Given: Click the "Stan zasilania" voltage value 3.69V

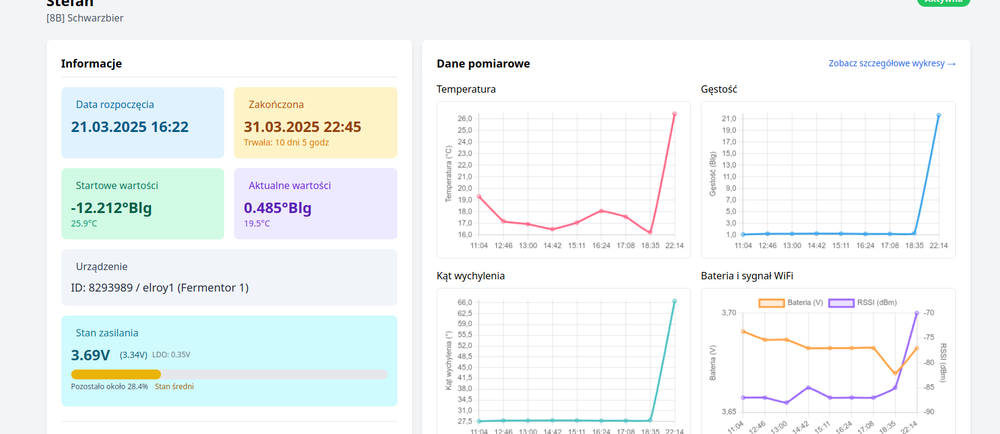Looking at the screenshot, I should (x=91, y=354).
